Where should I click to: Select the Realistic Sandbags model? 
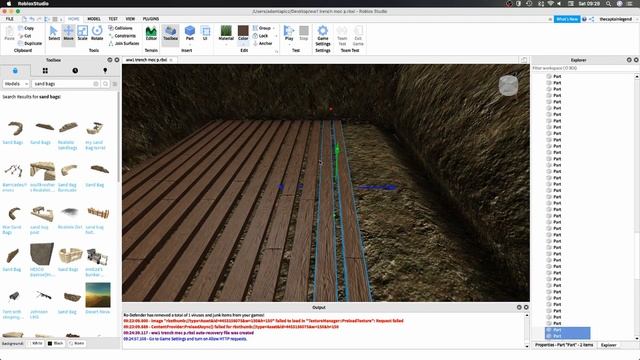(68, 136)
